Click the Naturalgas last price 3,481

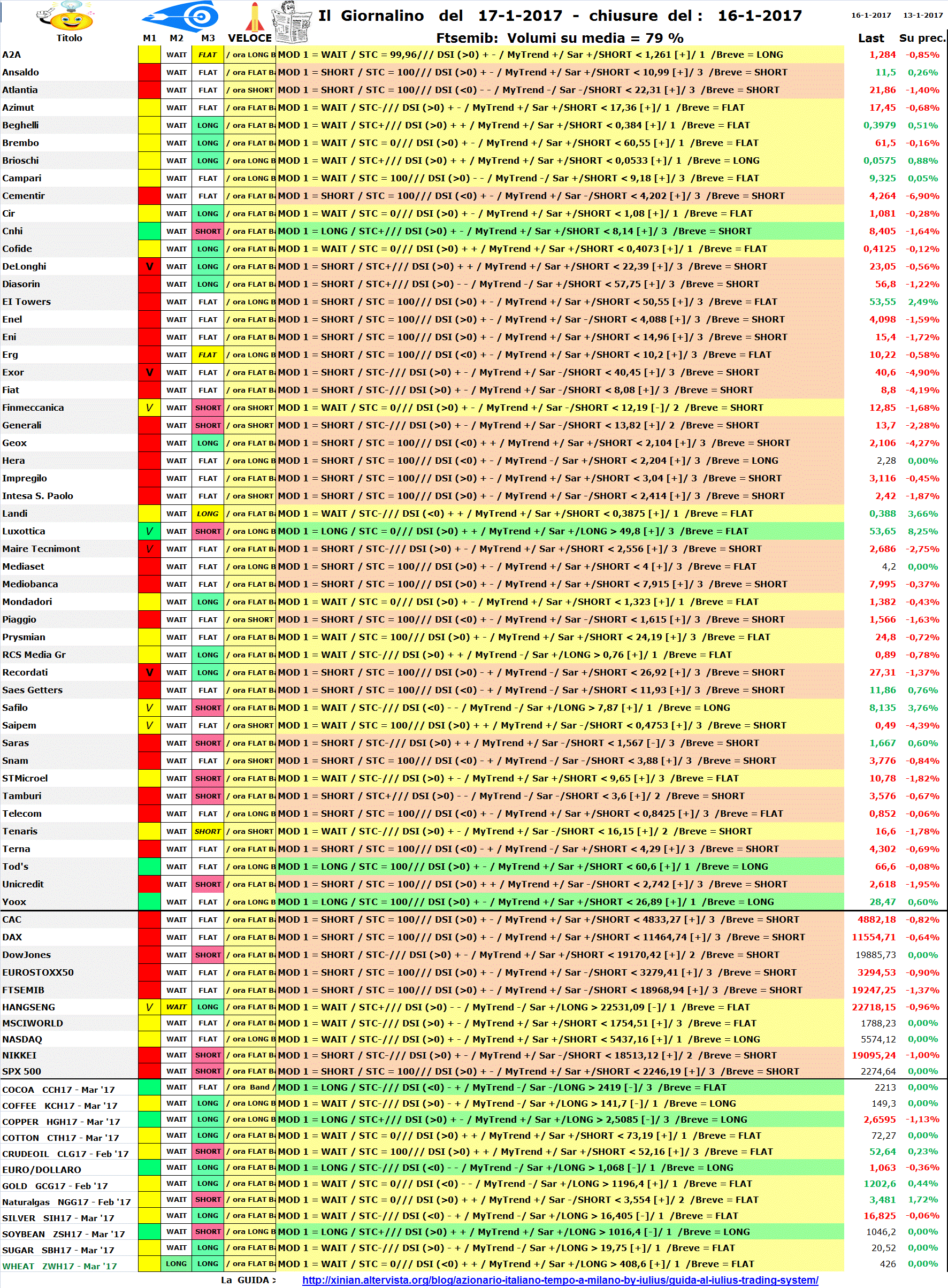tap(883, 1199)
